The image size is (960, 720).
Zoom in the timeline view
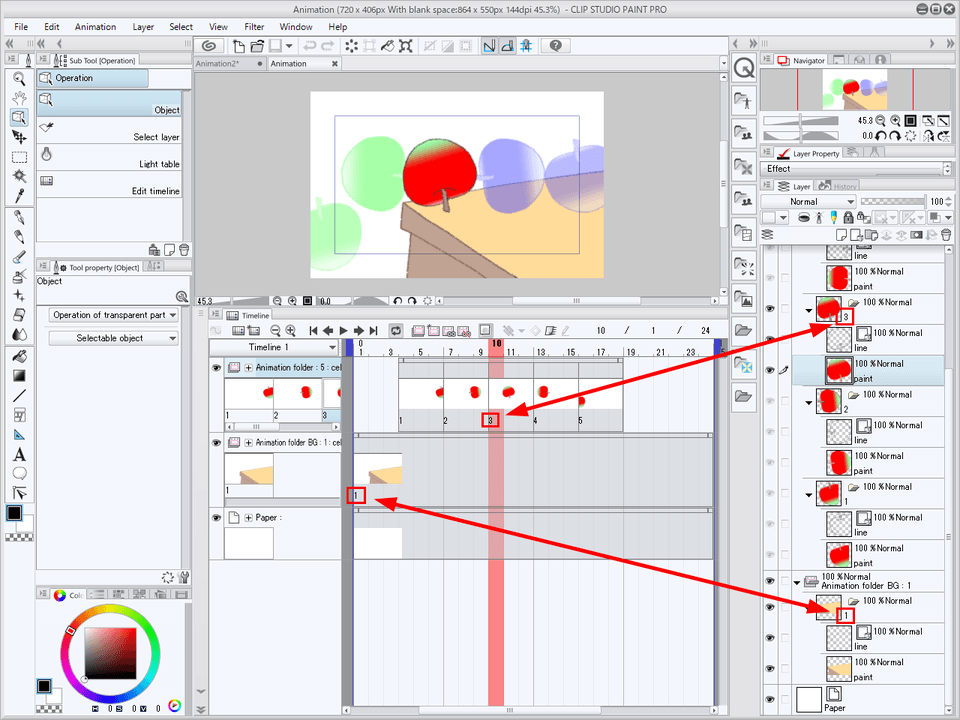pyautogui.click(x=290, y=331)
